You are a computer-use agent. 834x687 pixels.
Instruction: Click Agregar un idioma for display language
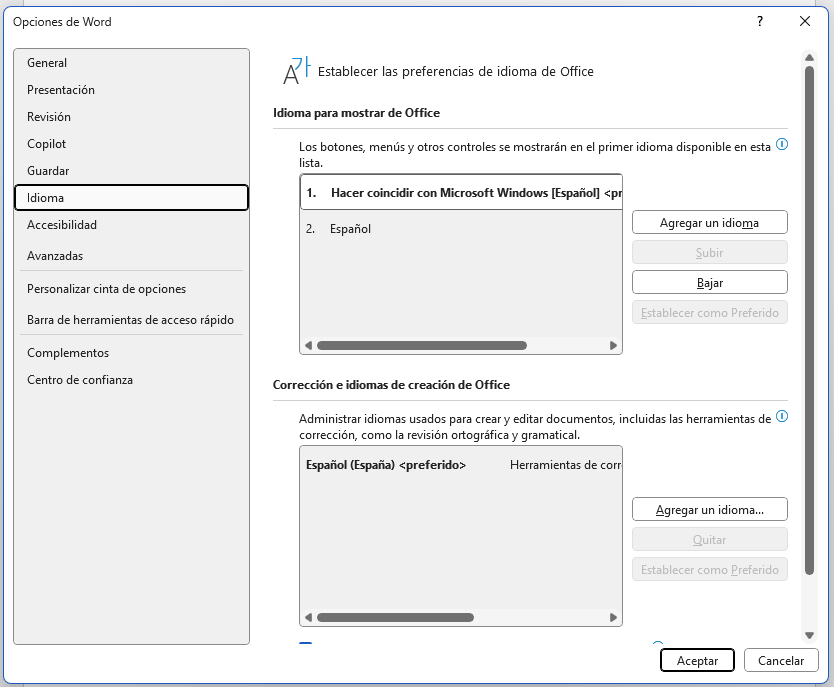(x=710, y=222)
